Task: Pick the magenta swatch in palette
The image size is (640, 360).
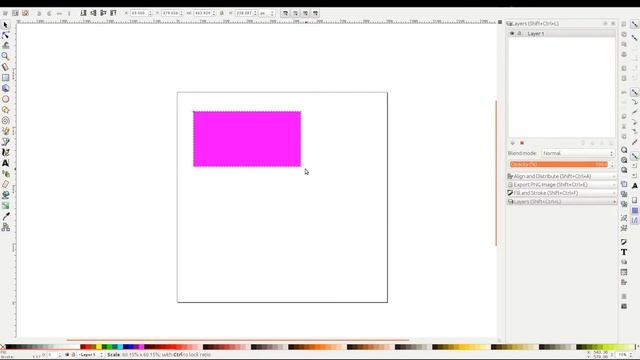Action: tap(141, 347)
